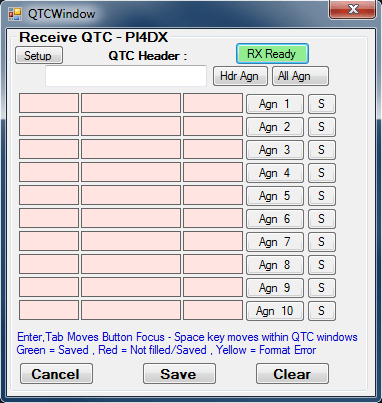Focus the QTC Header input field
This screenshot has width=382, height=403.
point(126,76)
